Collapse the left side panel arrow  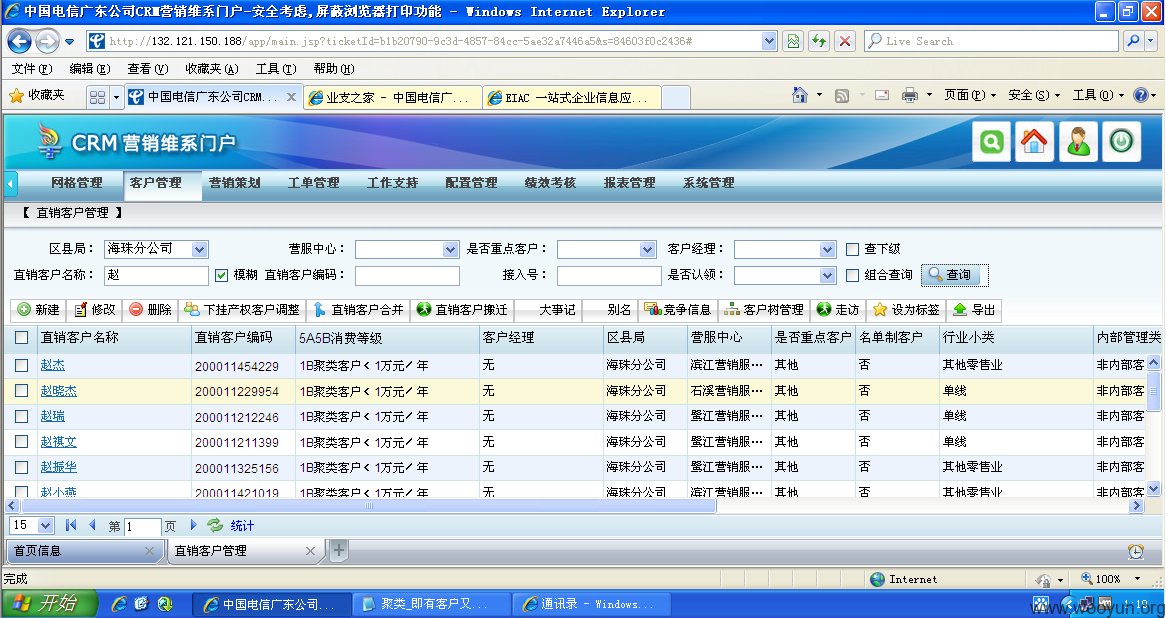pos(10,183)
